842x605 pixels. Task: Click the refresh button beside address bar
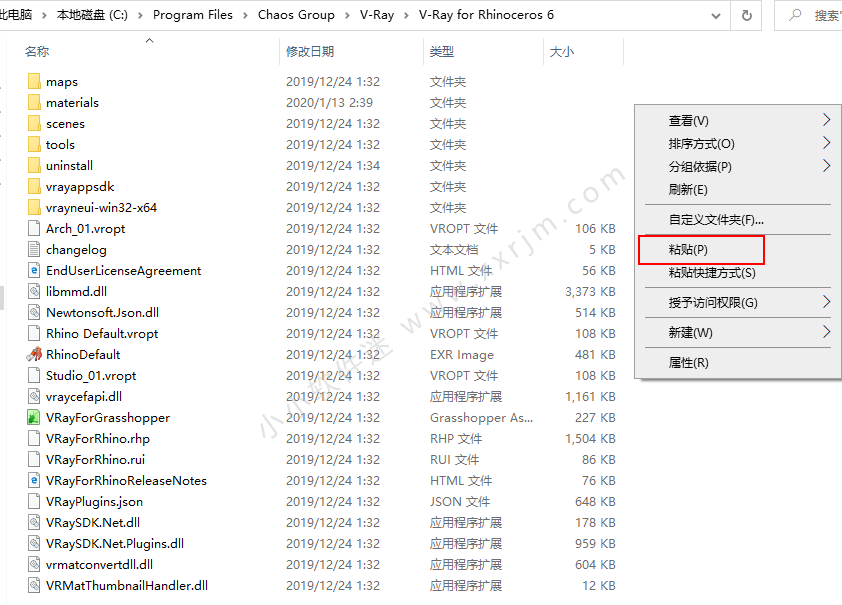(746, 16)
